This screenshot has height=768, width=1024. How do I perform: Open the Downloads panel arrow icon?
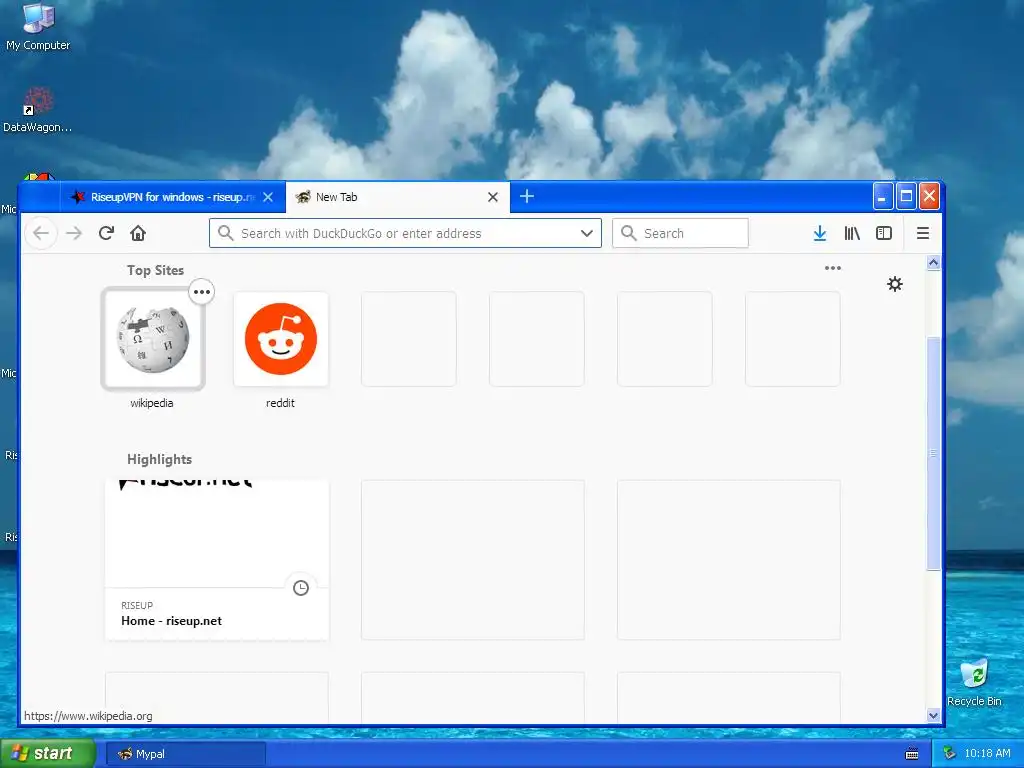coord(820,233)
